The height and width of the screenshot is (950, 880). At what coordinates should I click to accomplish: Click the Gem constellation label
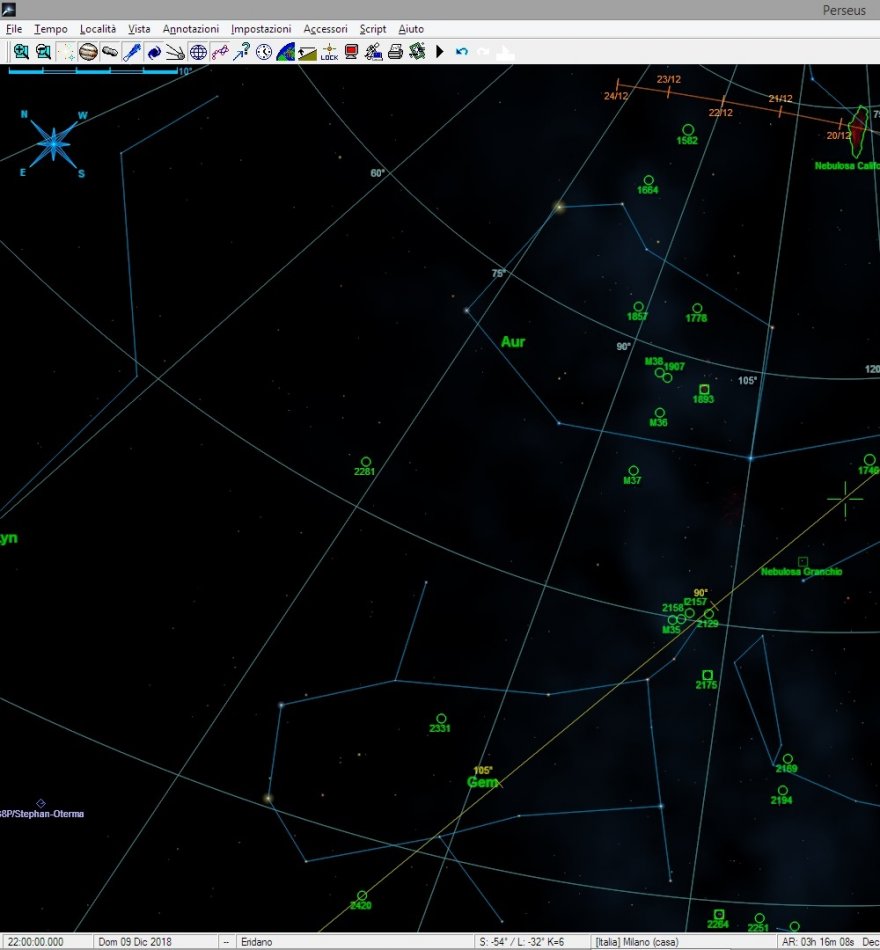482,782
